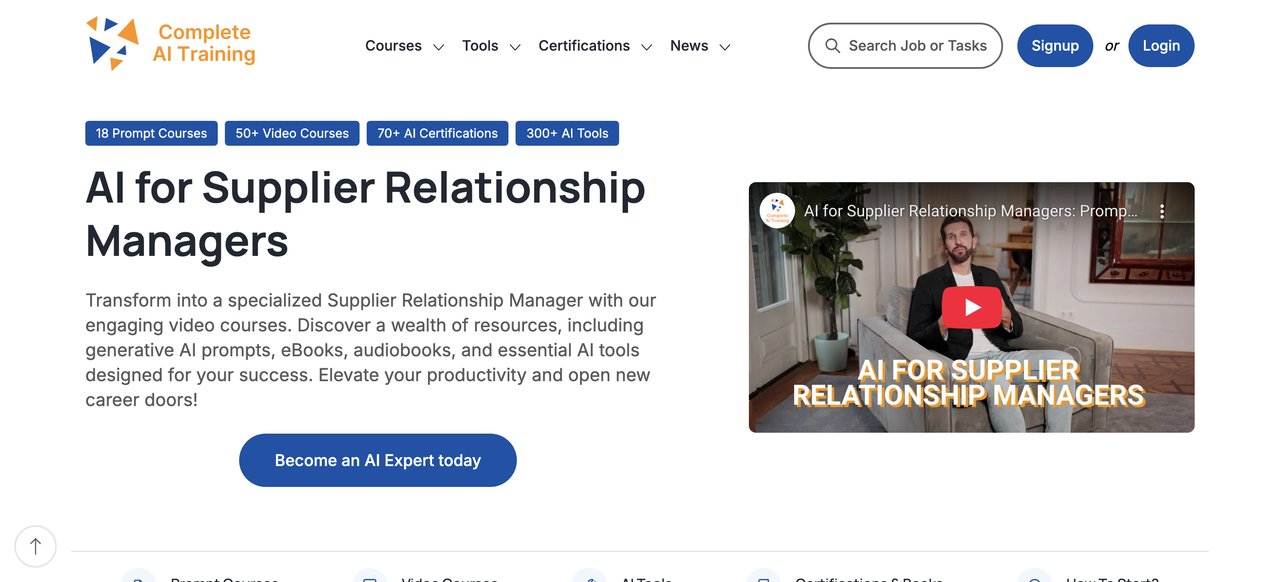Focus the Search Job or Tasks field
Viewport: 1280px width, 582px height.
tap(905, 46)
